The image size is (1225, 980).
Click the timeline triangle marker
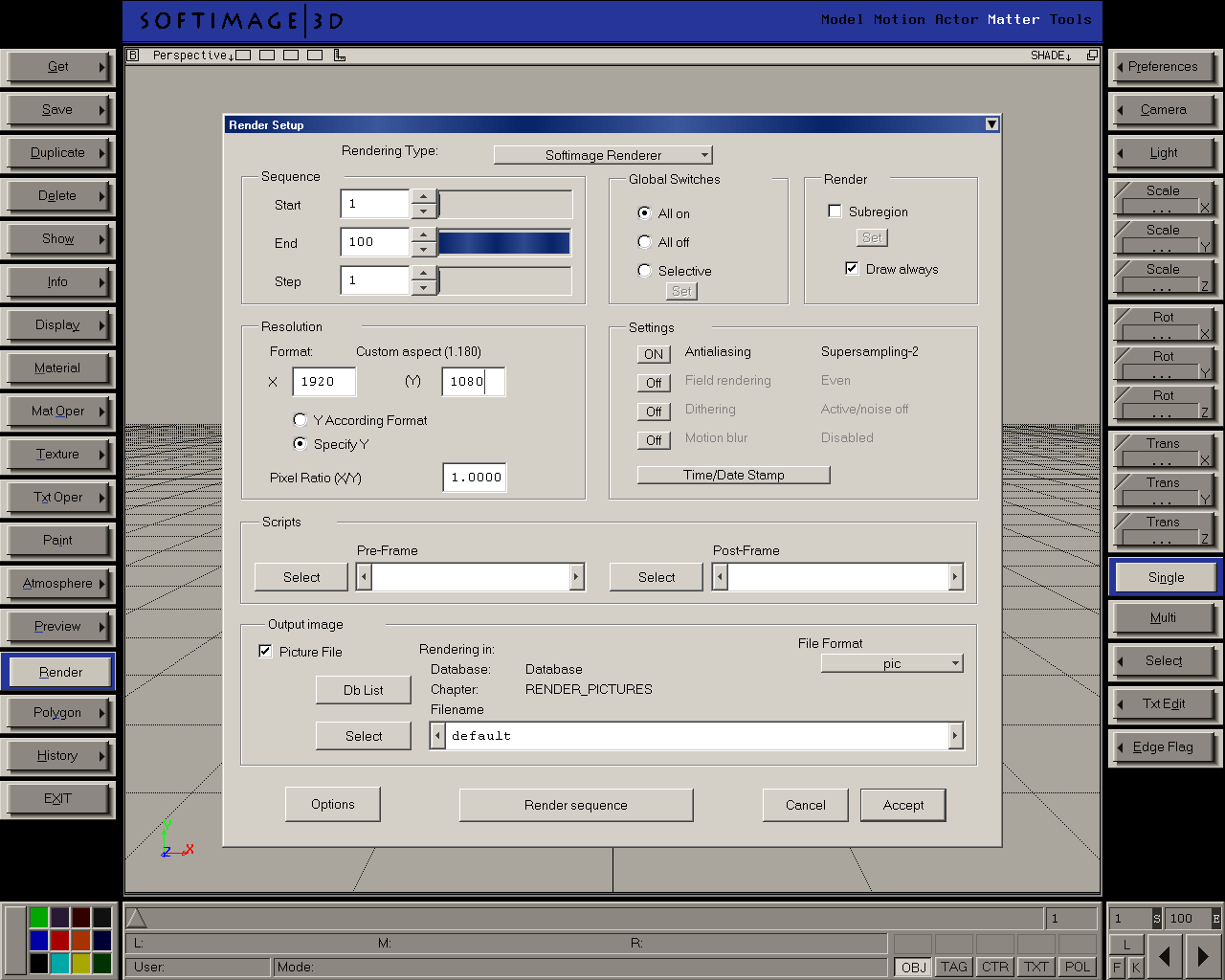click(x=137, y=919)
